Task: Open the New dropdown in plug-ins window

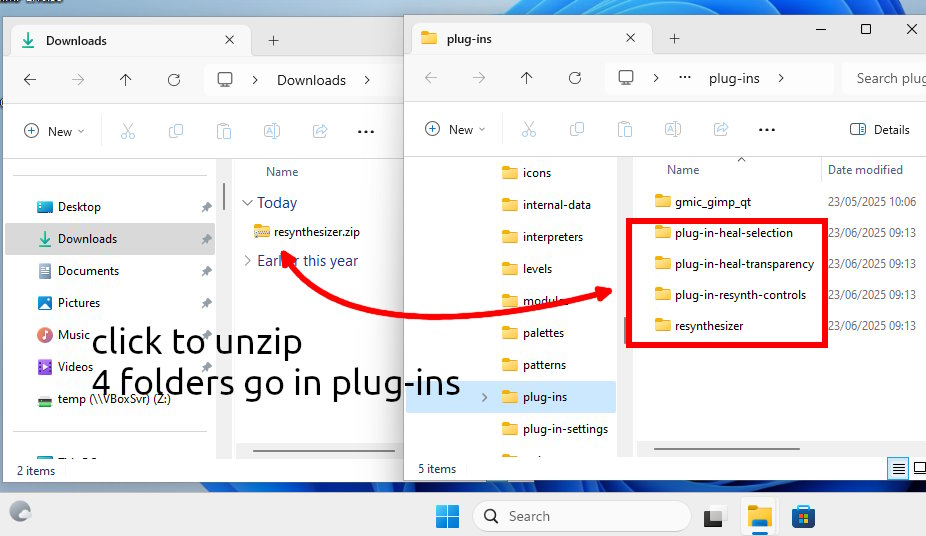Action: tap(455, 129)
